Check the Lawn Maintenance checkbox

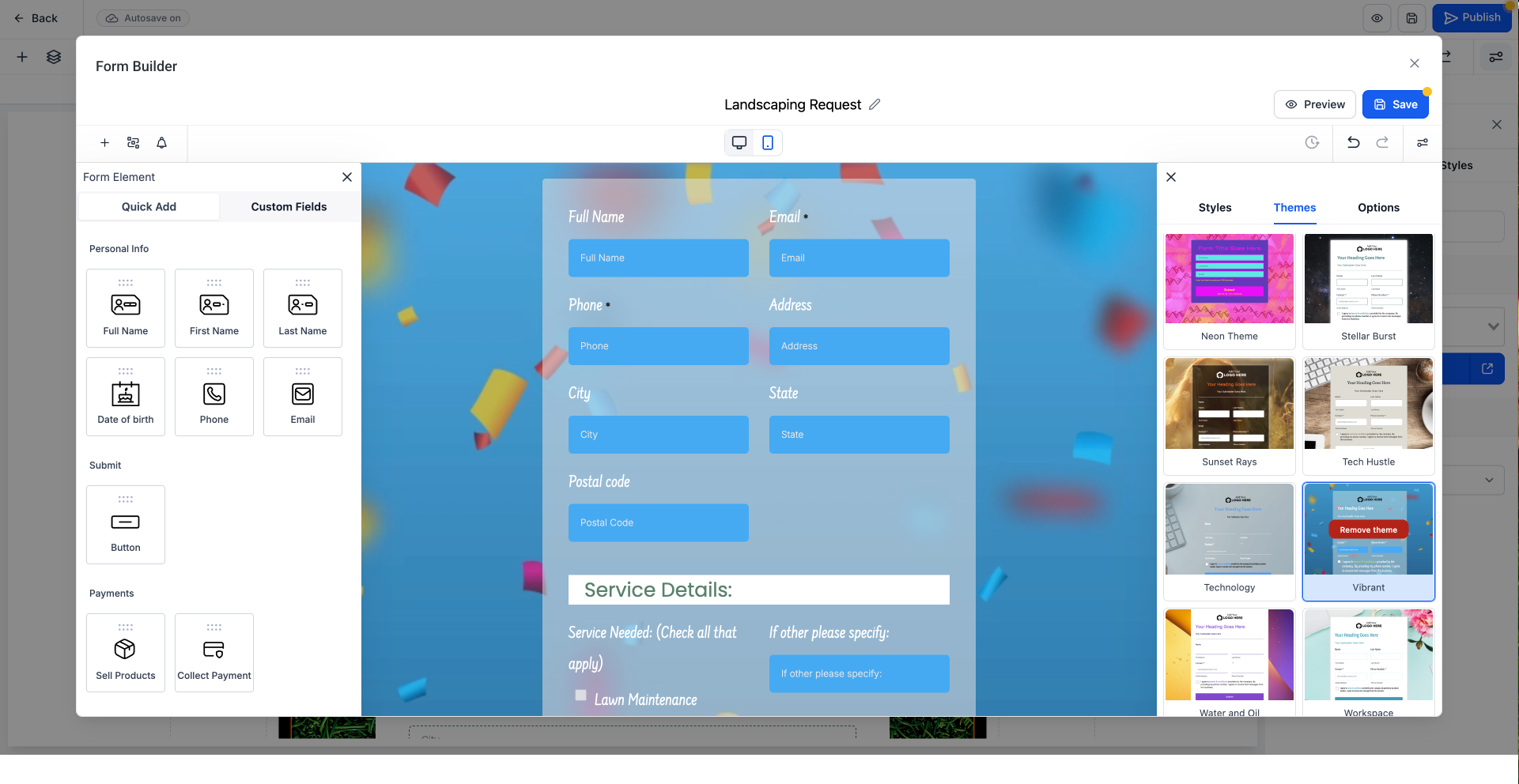click(x=581, y=695)
